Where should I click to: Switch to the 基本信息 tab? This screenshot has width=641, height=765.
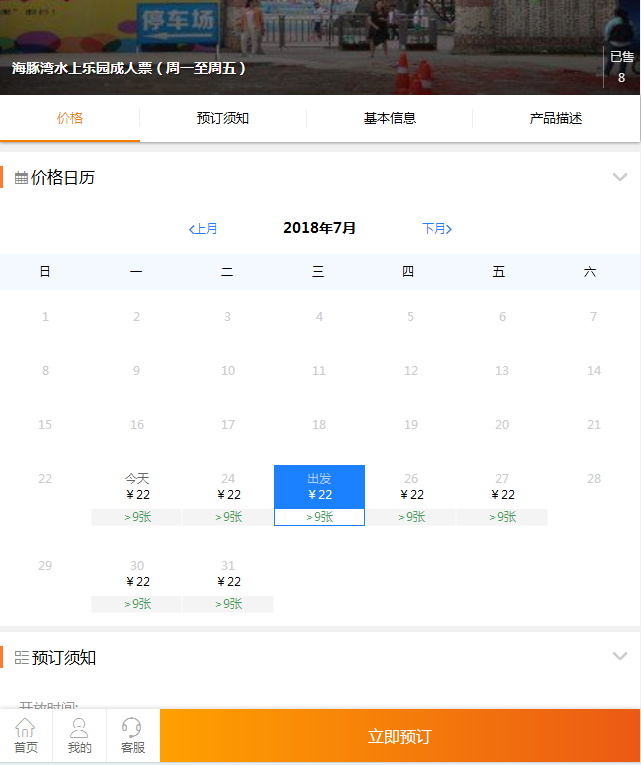[x=389, y=118]
